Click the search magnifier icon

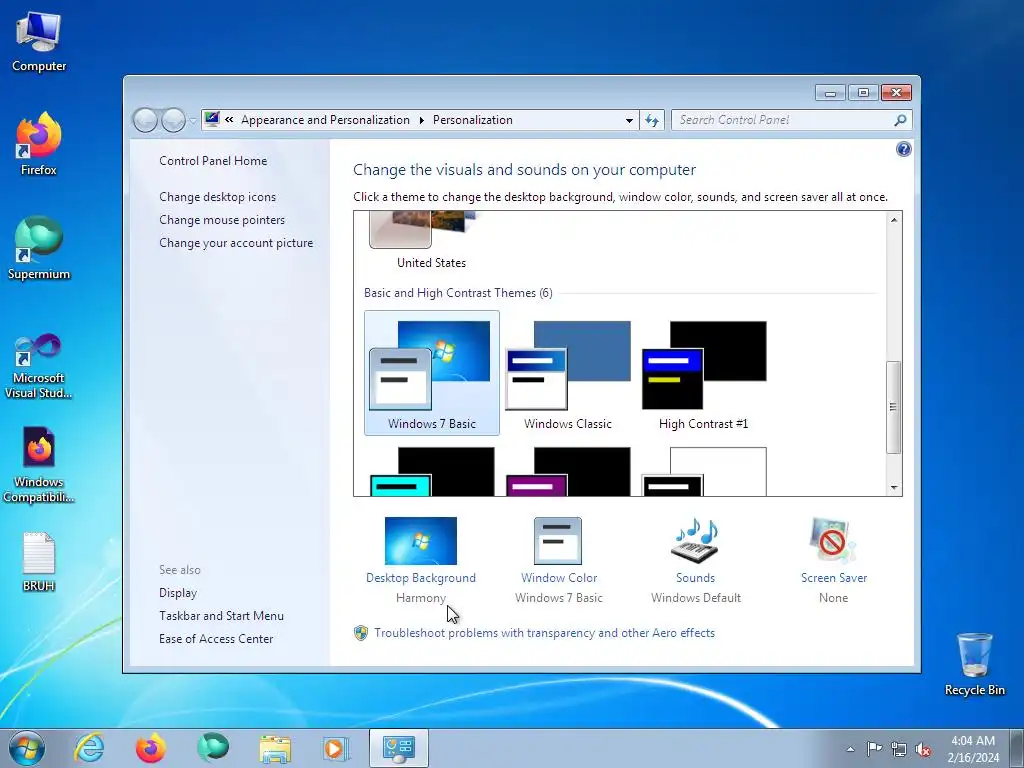(x=900, y=120)
